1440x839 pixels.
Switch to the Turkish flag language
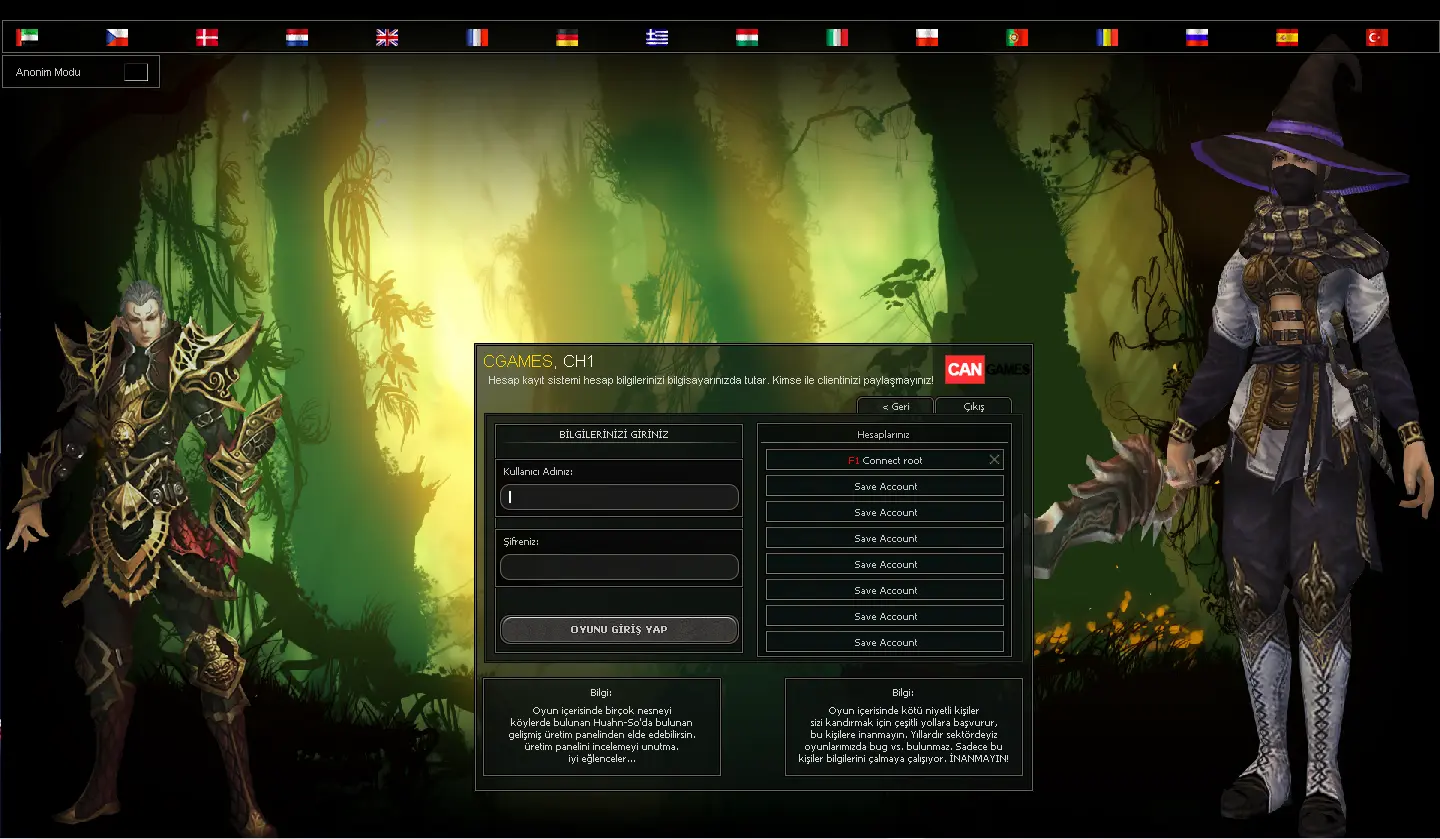click(1377, 37)
